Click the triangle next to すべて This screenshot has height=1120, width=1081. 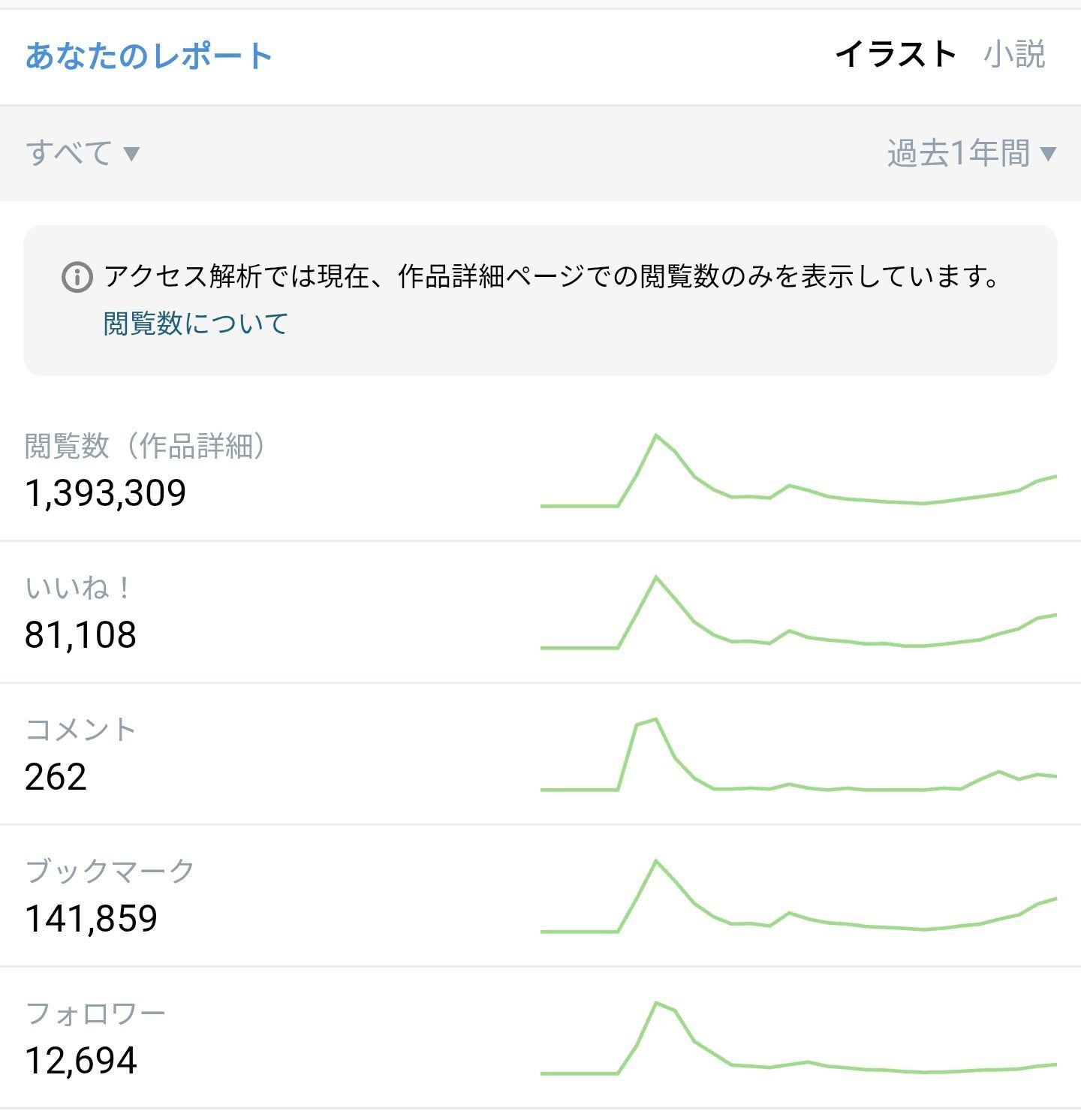pyautogui.click(x=131, y=155)
